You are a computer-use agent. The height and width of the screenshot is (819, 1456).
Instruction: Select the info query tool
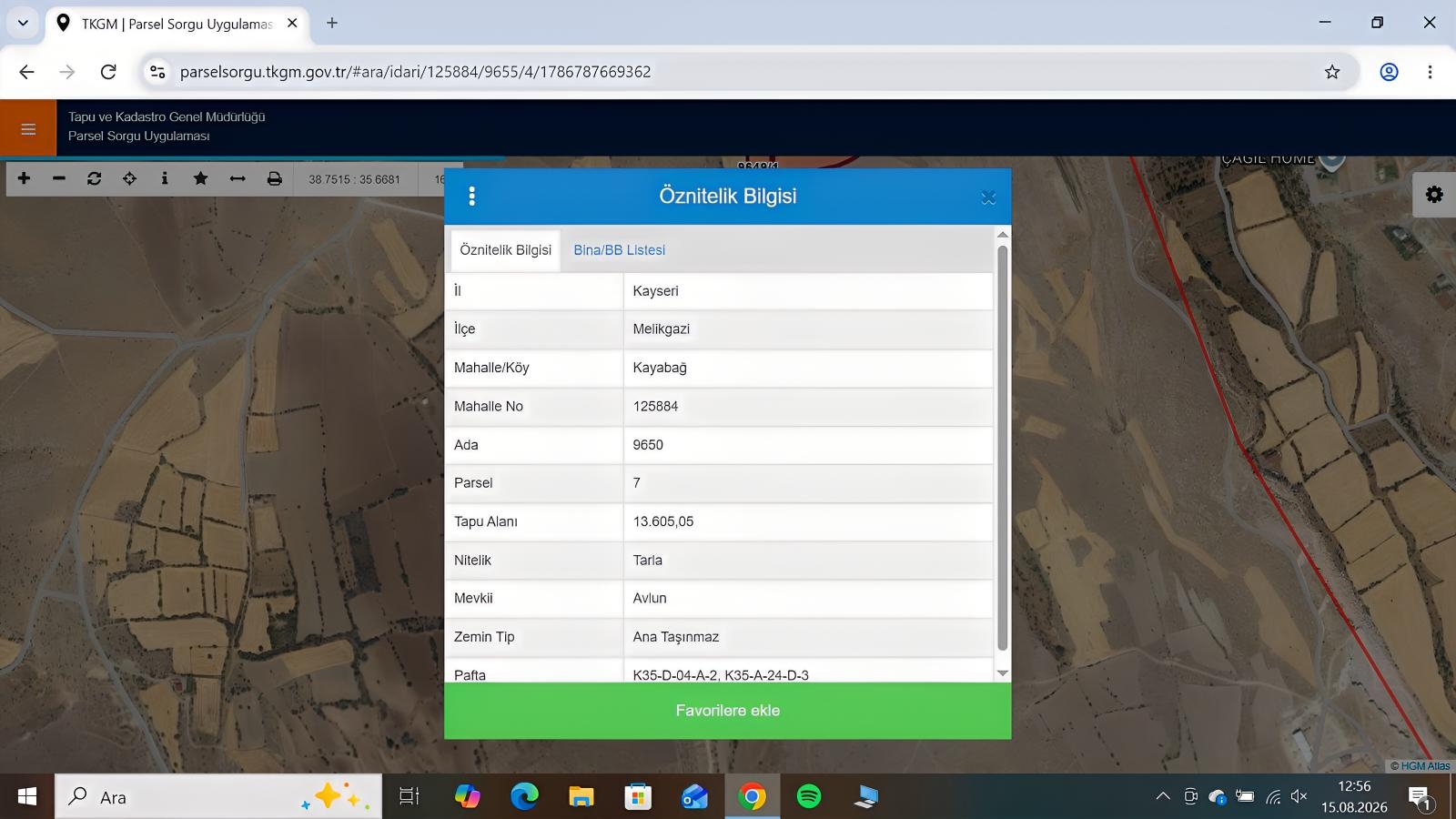coord(165,178)
